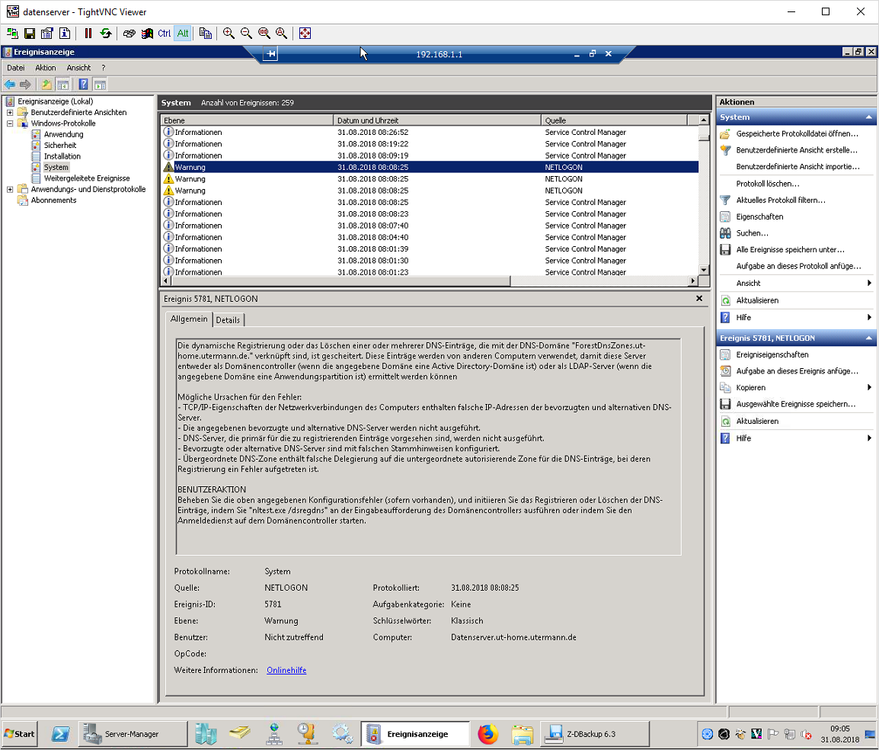Open the Onlinehilfe link
This screenshot has height=750, width=879.
(x=286, y=670)
